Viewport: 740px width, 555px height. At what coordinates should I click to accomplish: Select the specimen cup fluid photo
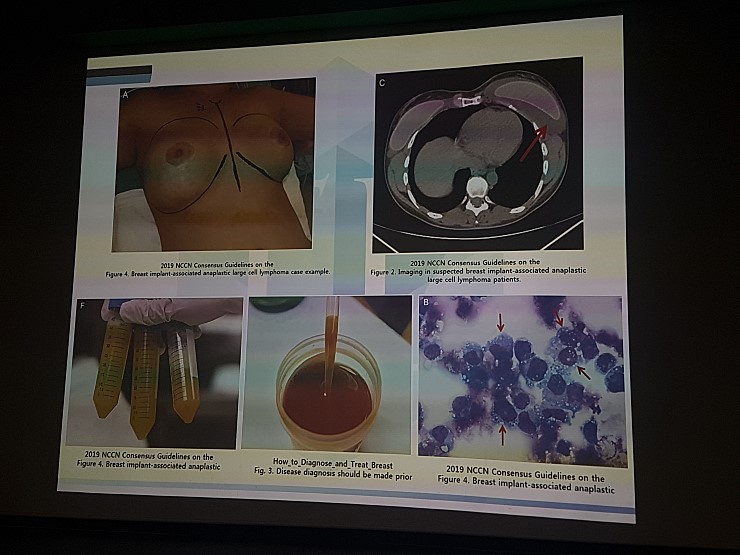tap(329, 375)
